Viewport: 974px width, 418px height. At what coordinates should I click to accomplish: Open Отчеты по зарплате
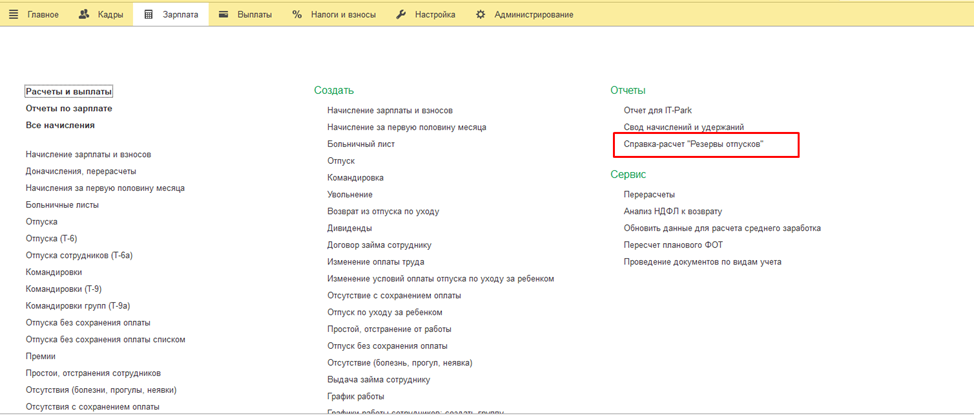[x=69, y=108]
